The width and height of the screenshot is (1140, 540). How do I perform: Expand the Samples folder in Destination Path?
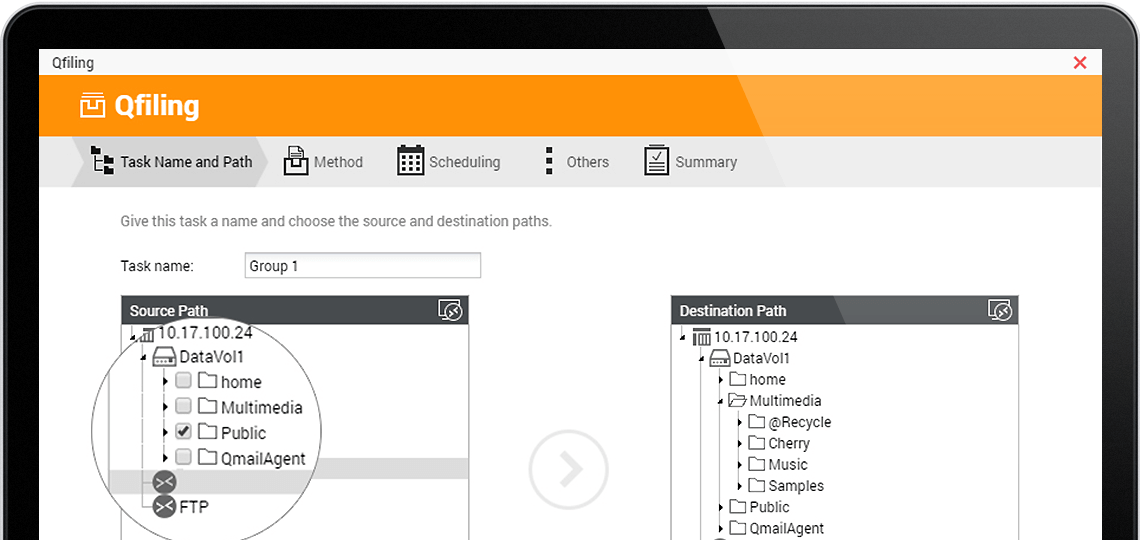pos(739,485)
